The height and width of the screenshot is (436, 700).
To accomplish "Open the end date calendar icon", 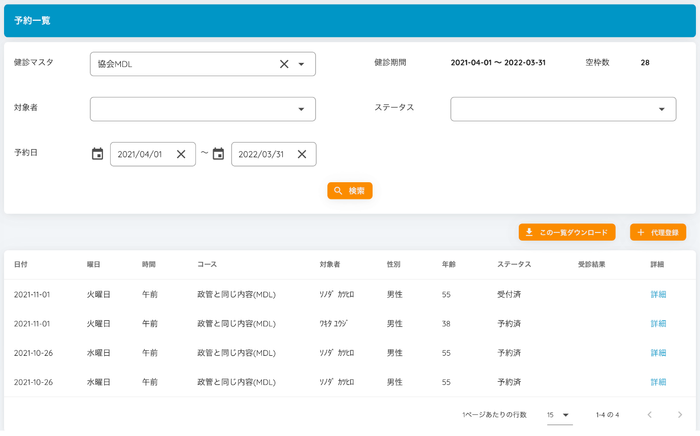I will pyautogui.click(x=218, y=154).
